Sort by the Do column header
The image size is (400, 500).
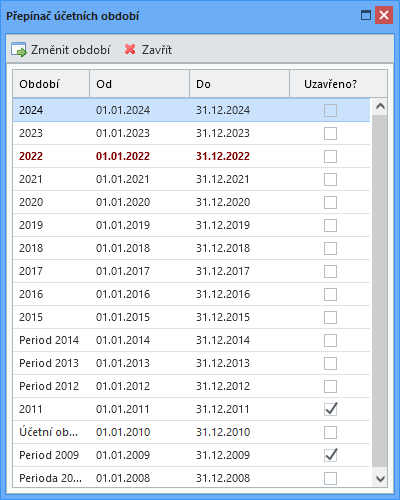[x=240, y=84]
